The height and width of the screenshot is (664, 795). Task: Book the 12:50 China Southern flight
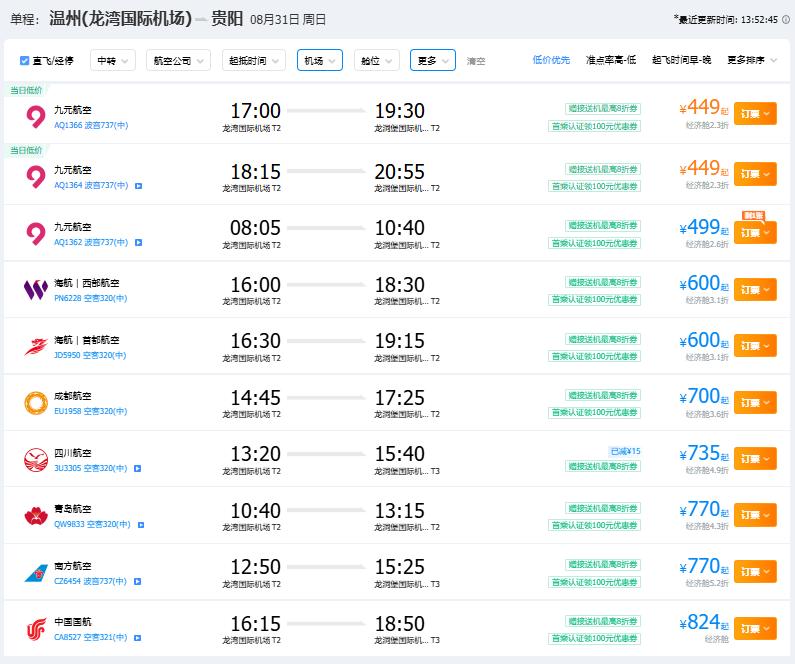(x=755, y=572)
